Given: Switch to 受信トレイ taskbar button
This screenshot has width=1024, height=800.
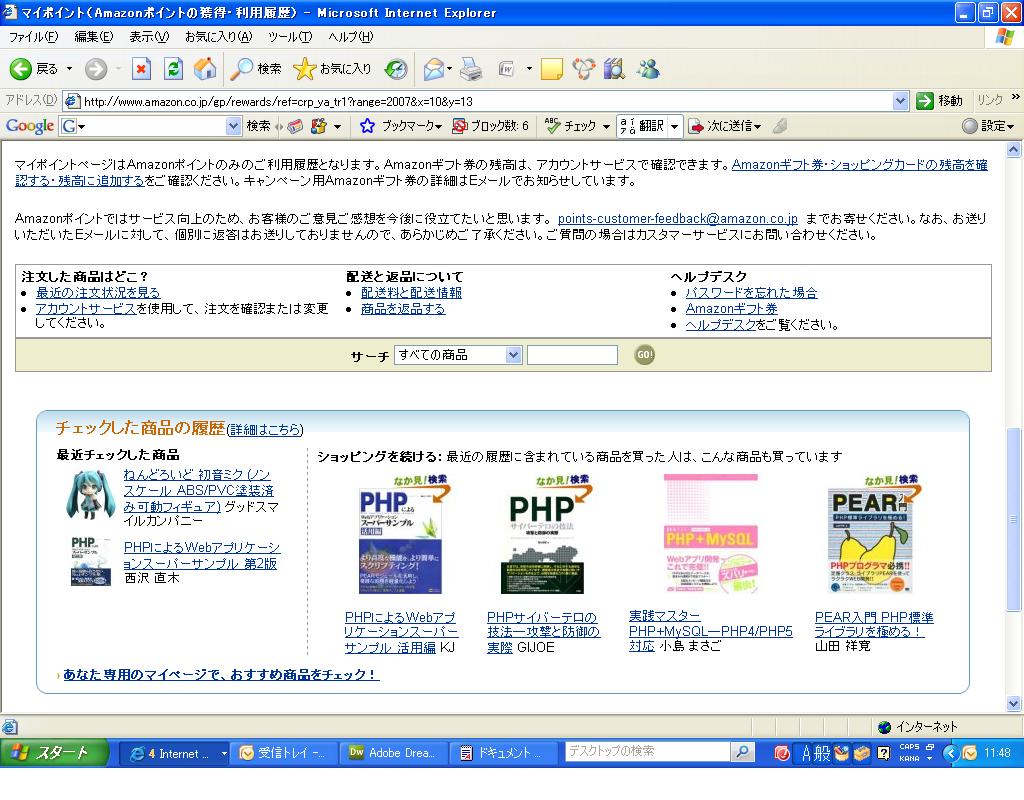Looking at the screenshot, I should tap(285, 752).
